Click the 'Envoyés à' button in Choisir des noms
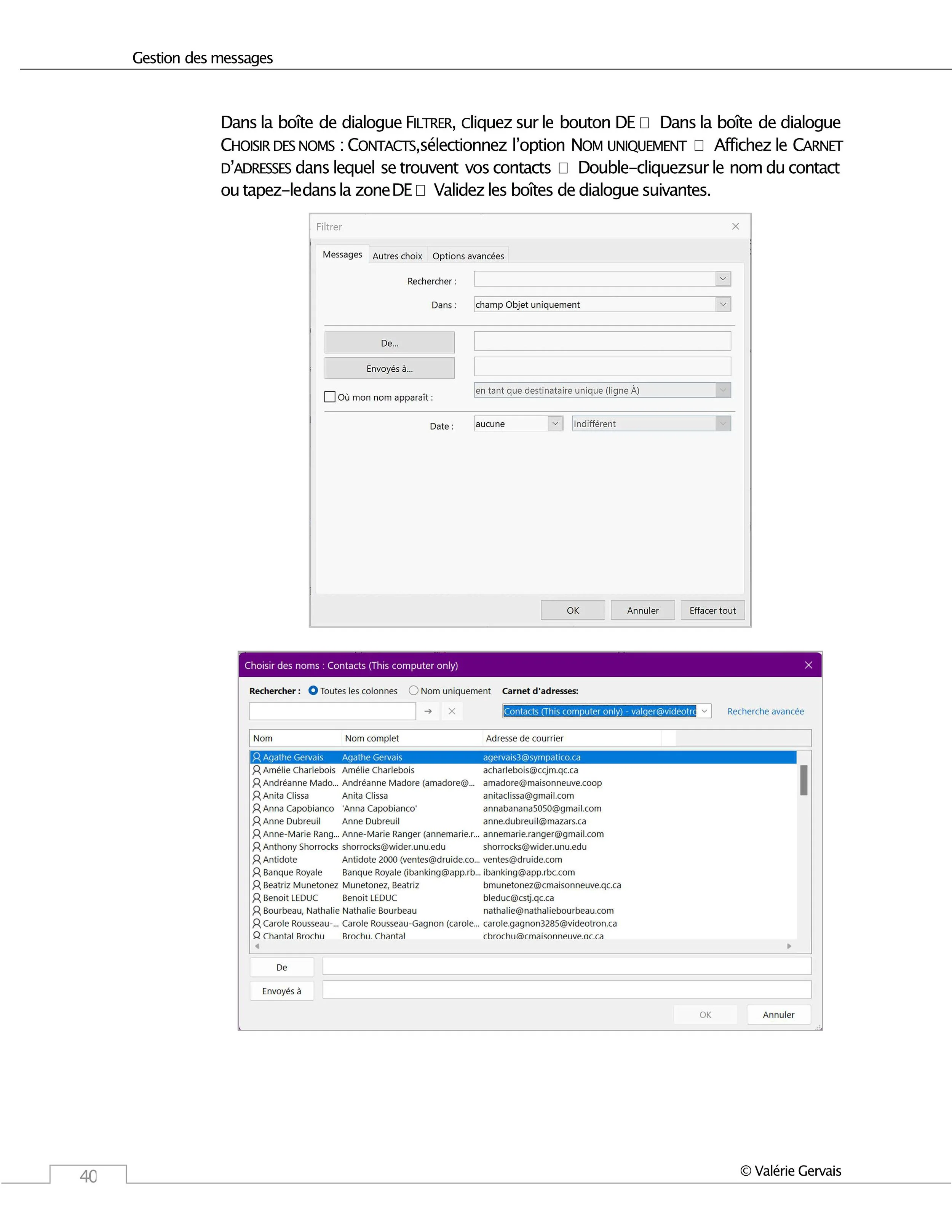 tap(282, 991)
